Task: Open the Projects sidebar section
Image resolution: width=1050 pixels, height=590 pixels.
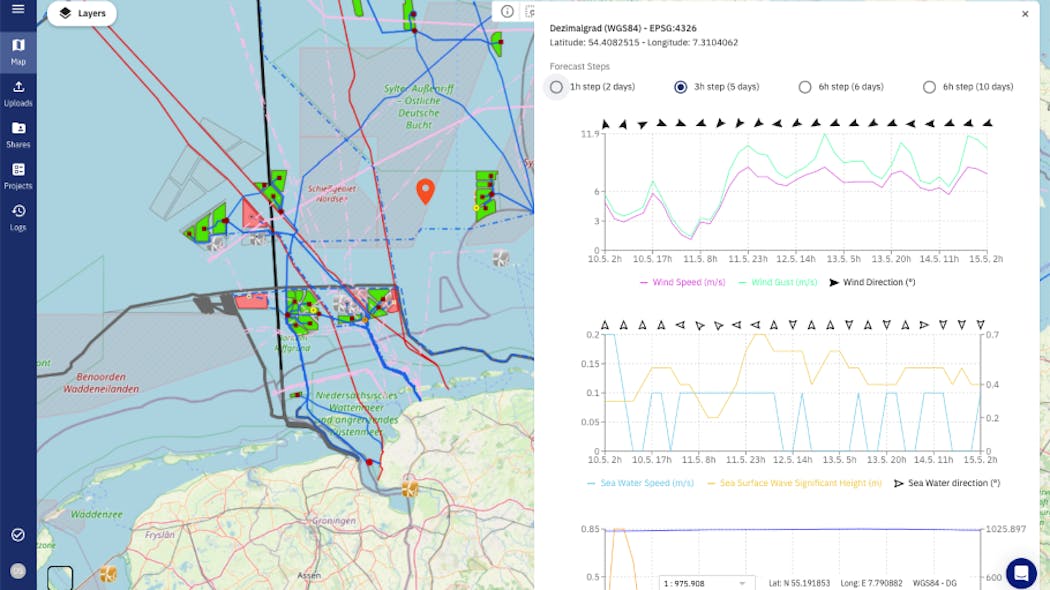Action: pyautogui.click(x=17, y=177)
